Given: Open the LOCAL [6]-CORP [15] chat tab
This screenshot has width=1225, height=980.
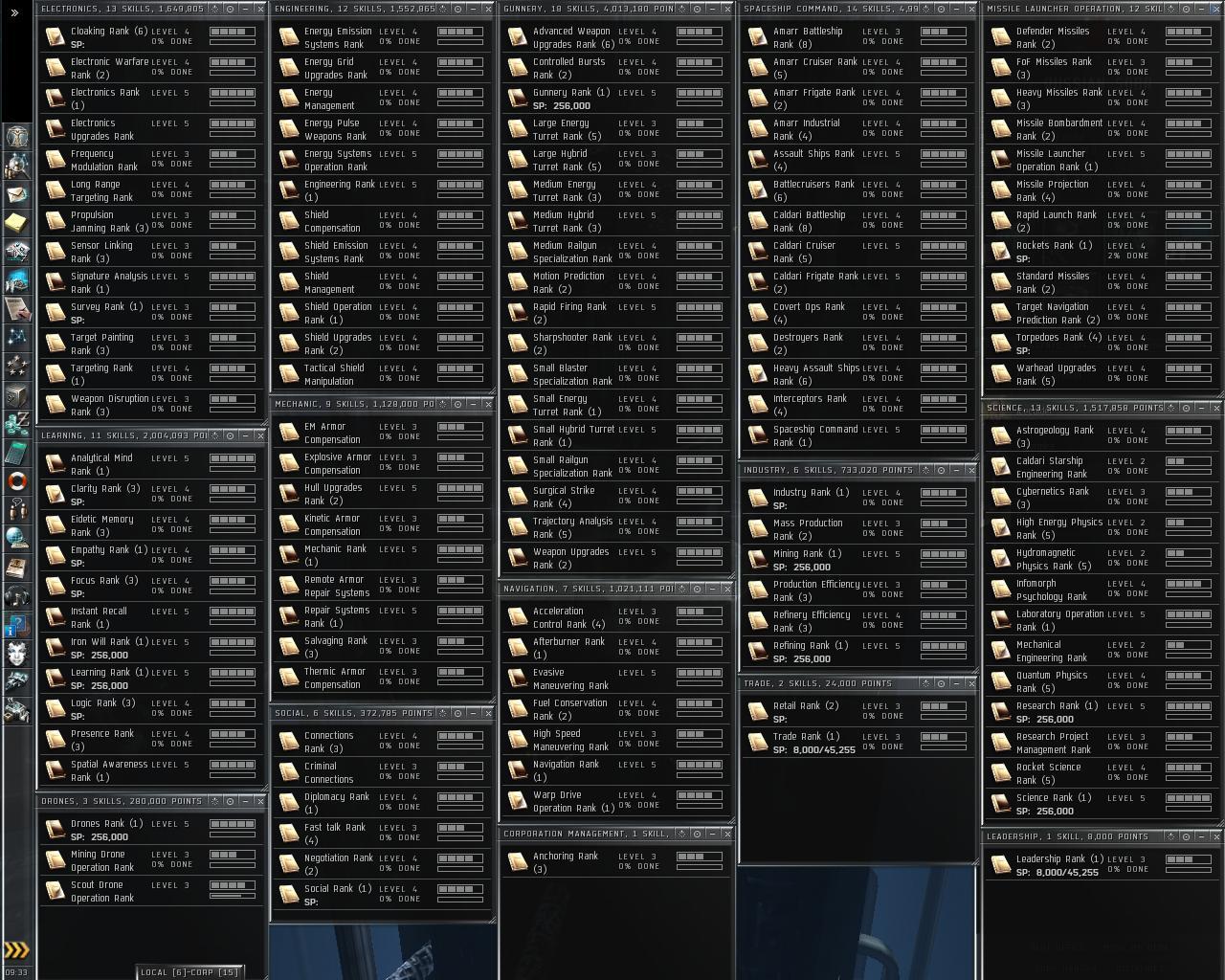Looking at the screenshot, I should point(189,972).
